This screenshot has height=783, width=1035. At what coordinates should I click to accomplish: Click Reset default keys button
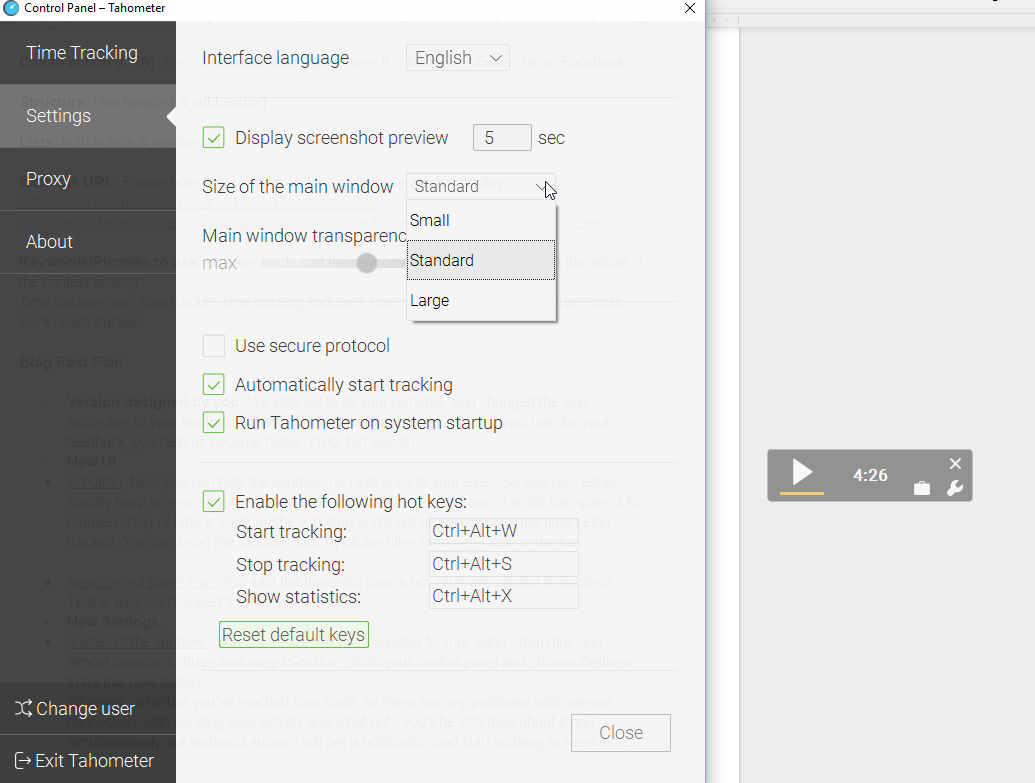point(294,634)
